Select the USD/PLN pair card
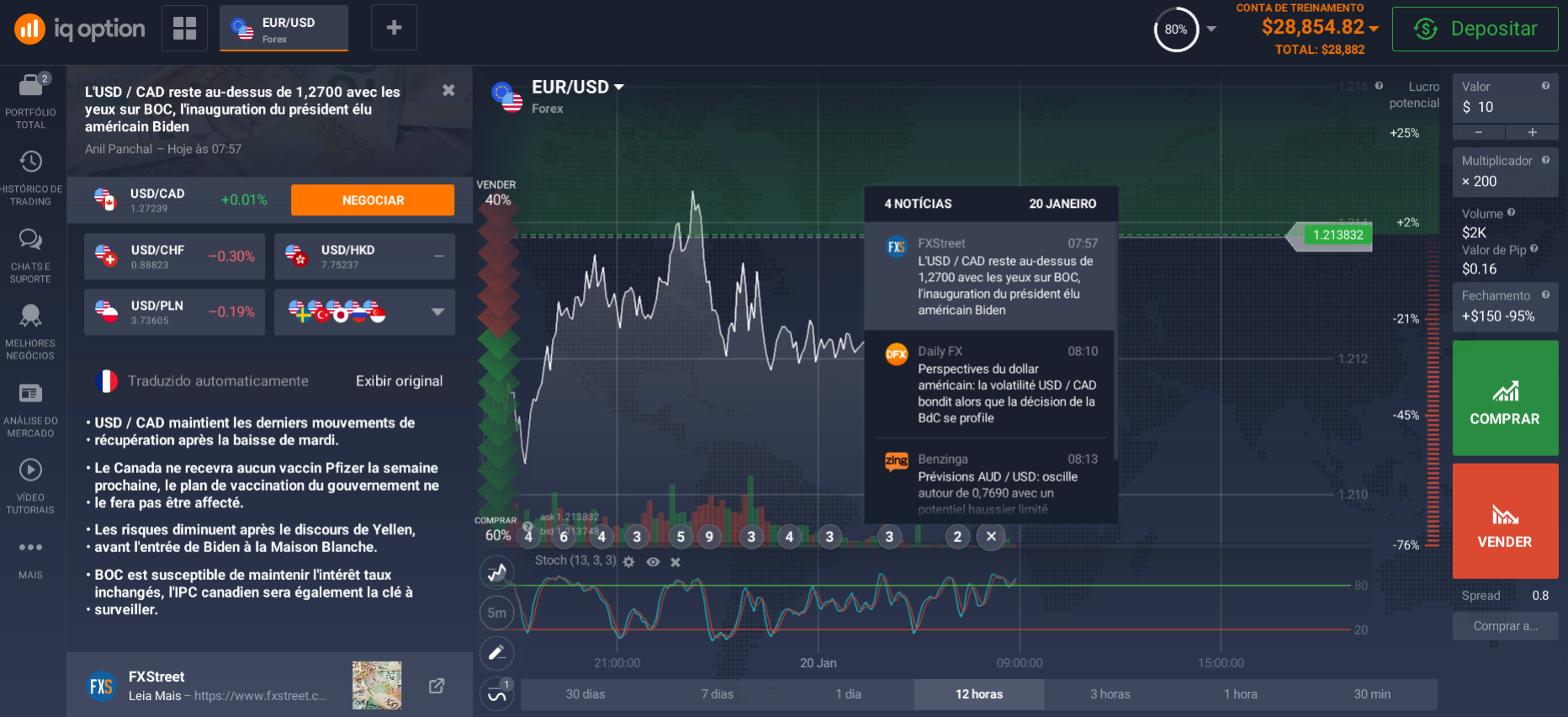Screen dimensions: 1568x717 click(x=174, y=312)
